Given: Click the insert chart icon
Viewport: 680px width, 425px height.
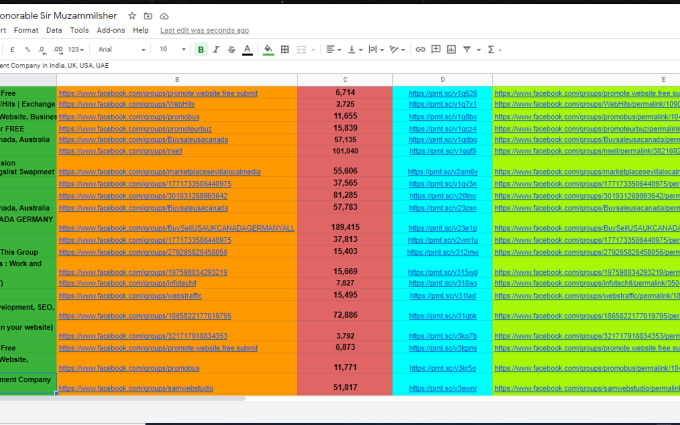Looking at the screenshot, I should click(452, 49).
